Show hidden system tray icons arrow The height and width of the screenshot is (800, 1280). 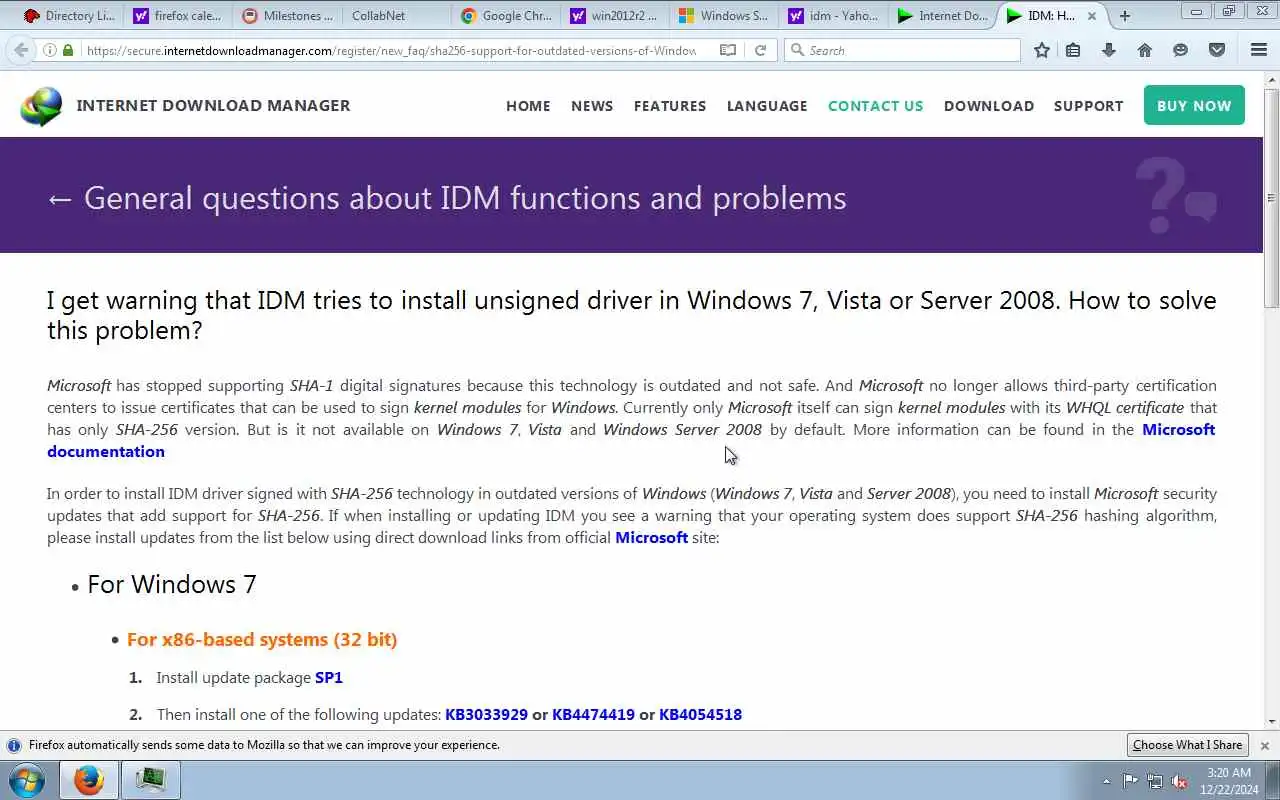coord(1106,781)
